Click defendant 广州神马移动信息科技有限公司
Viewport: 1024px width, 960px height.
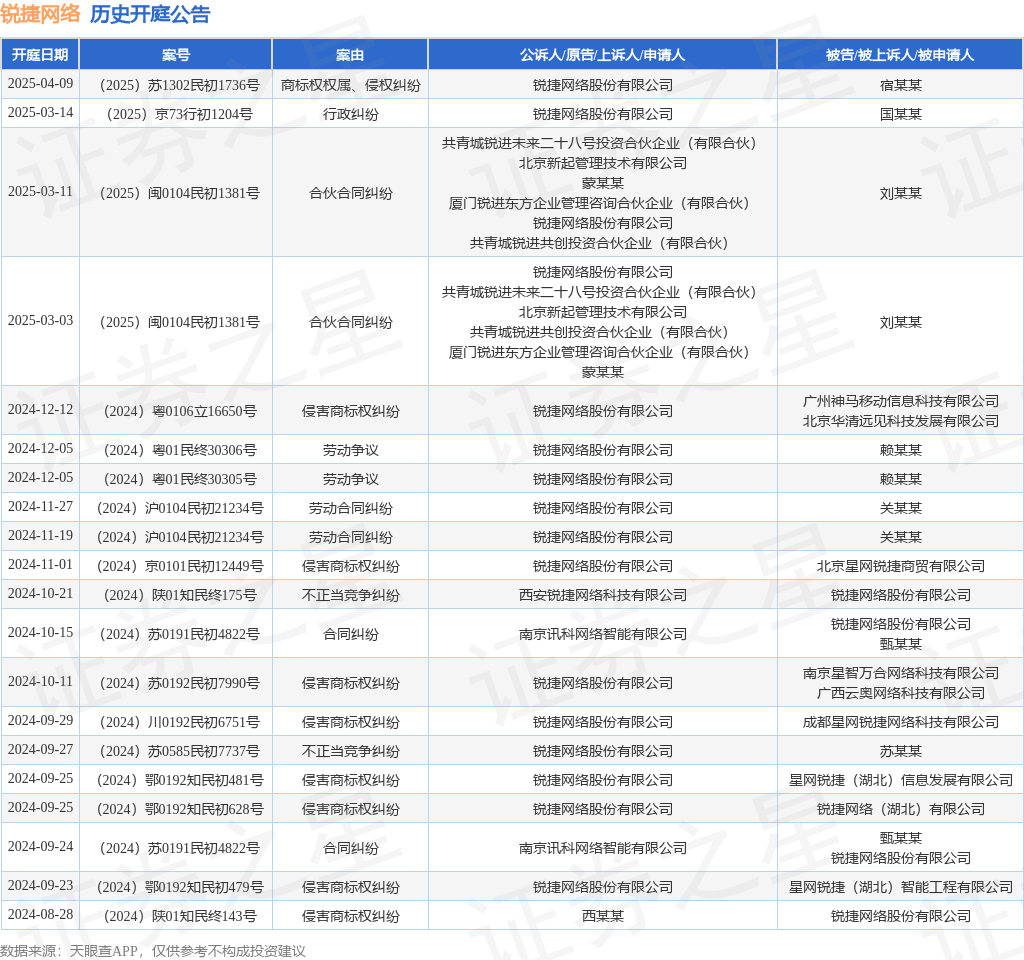tap(901, 401)
